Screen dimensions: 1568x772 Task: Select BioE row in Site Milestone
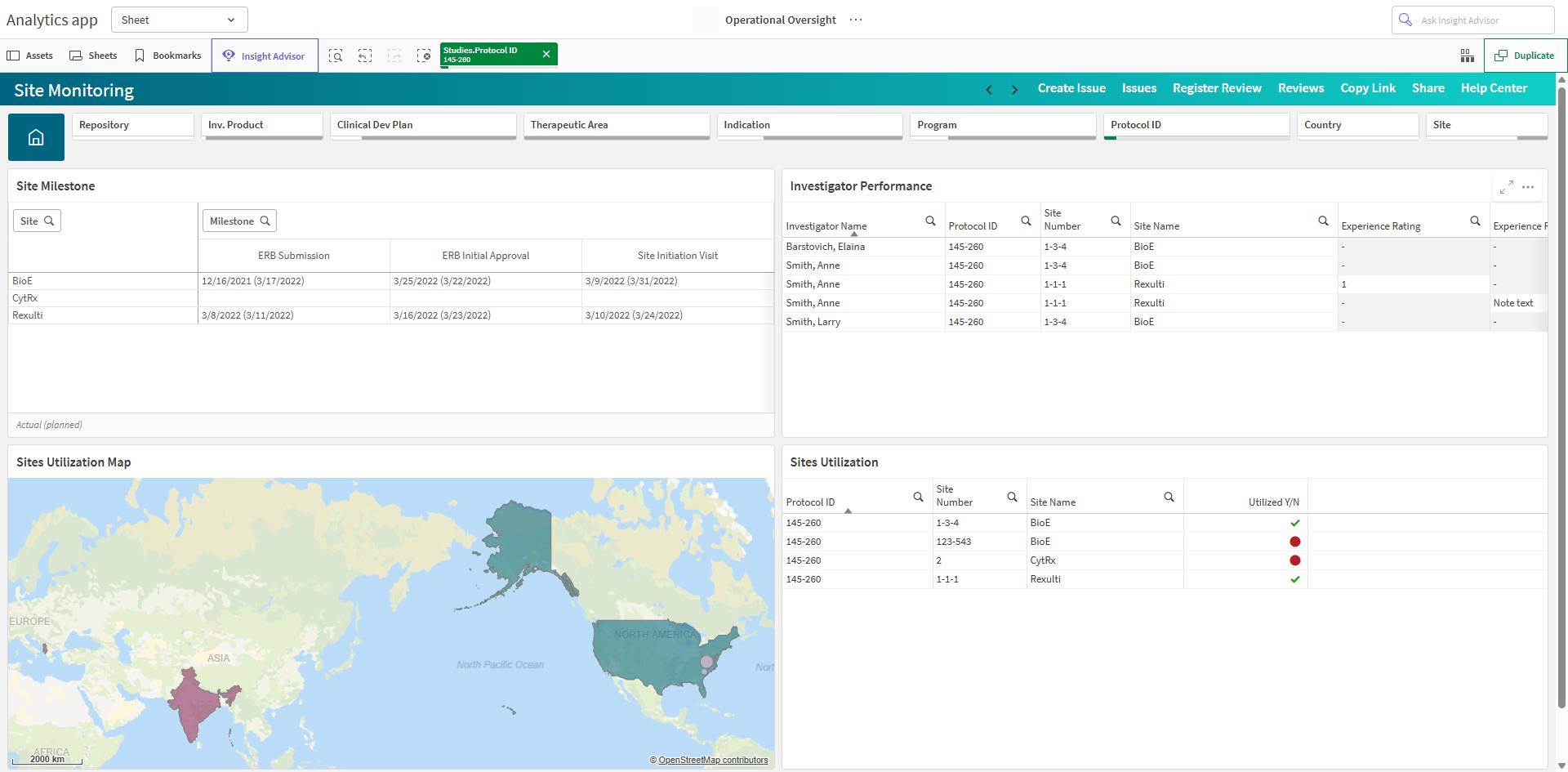coord(103,281)
